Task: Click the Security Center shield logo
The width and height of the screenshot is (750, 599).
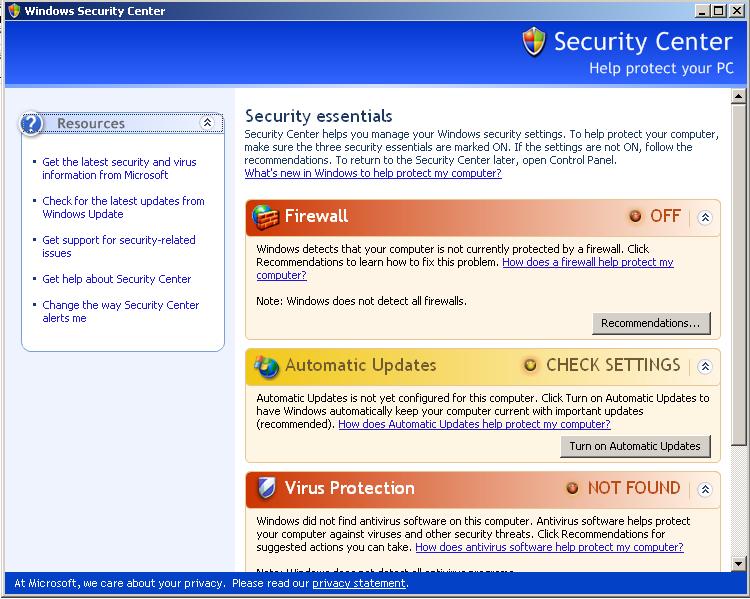Action: pyautogui.click(x=534, y=42)
